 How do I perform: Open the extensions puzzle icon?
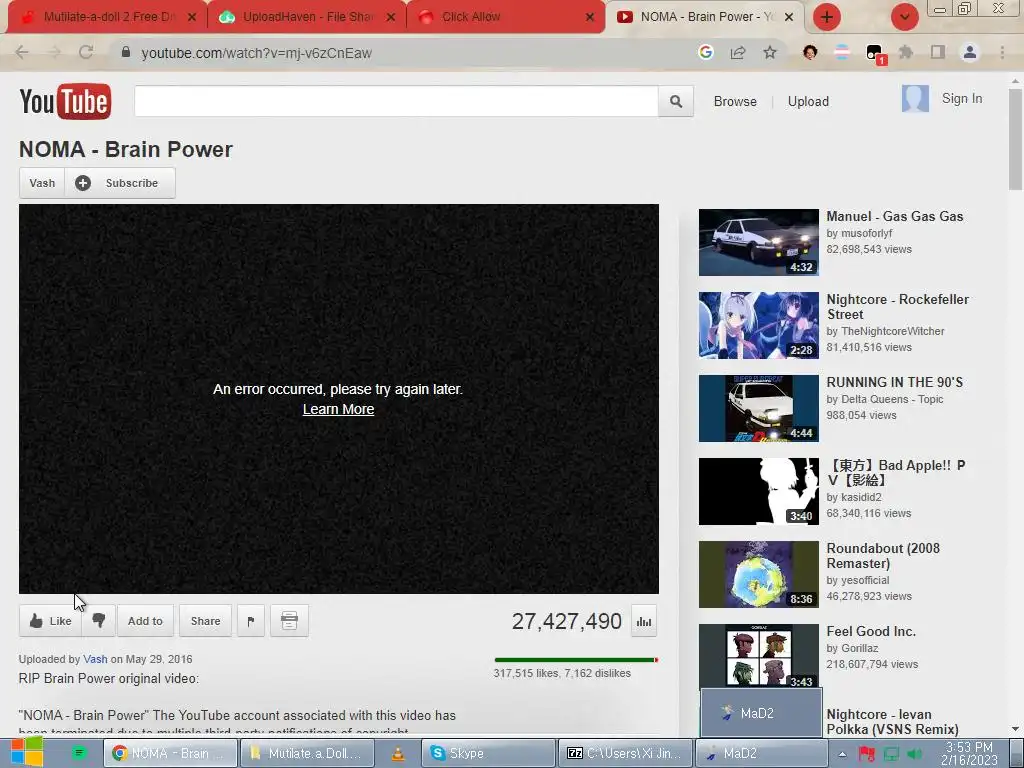[906, 52]
